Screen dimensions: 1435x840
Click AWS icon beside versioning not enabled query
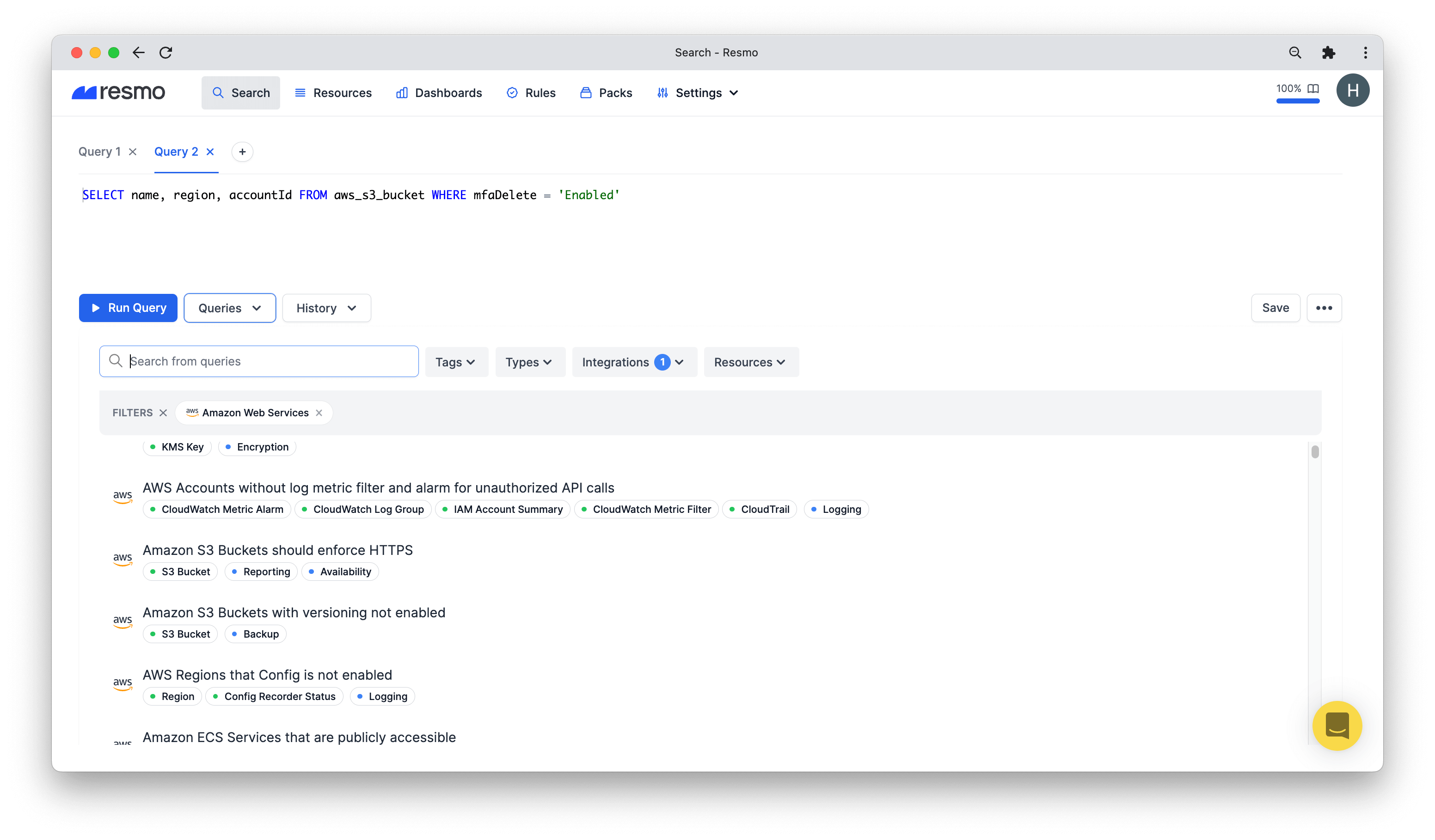pos(123,621)
